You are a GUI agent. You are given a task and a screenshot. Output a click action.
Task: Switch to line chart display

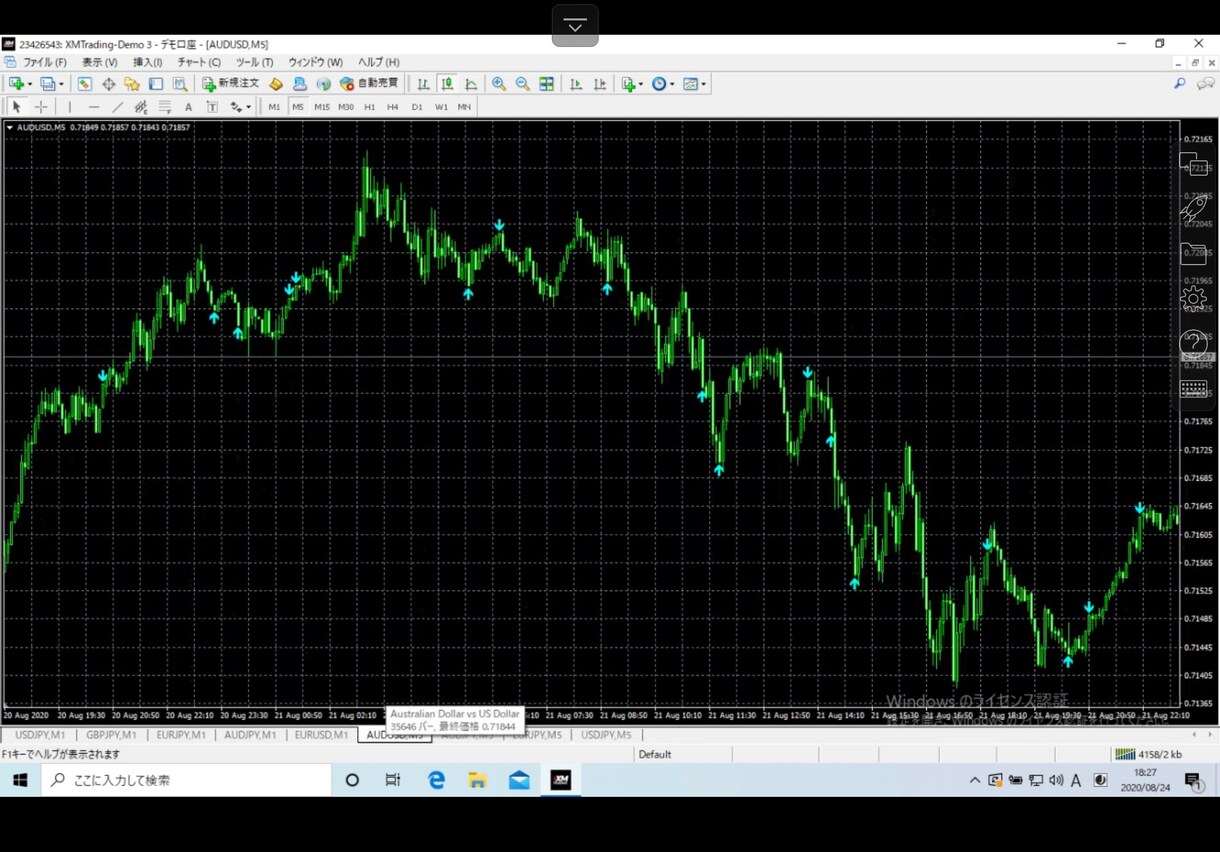471,84
